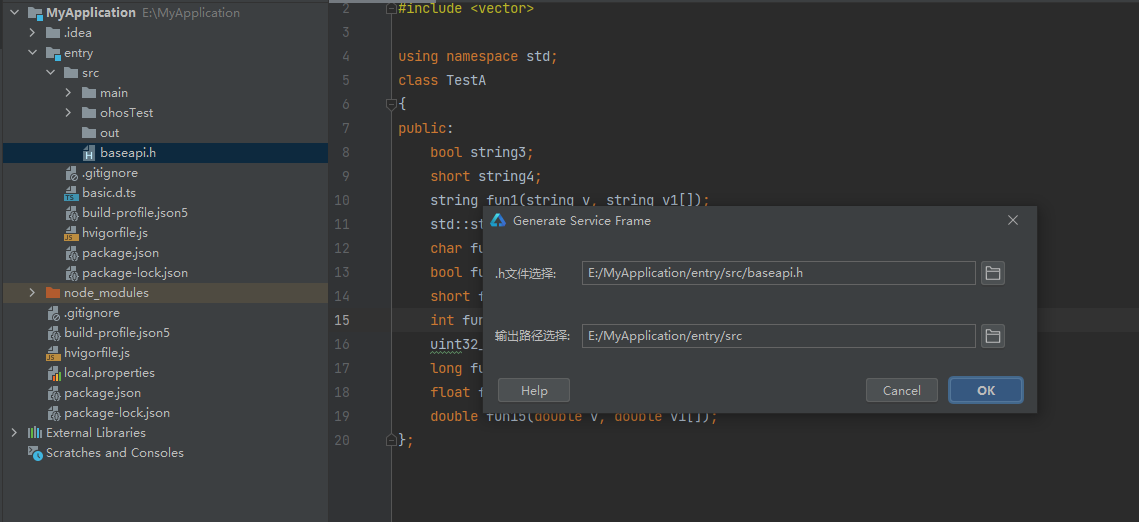Click the ohosTest folder icon

coord(89,113)
